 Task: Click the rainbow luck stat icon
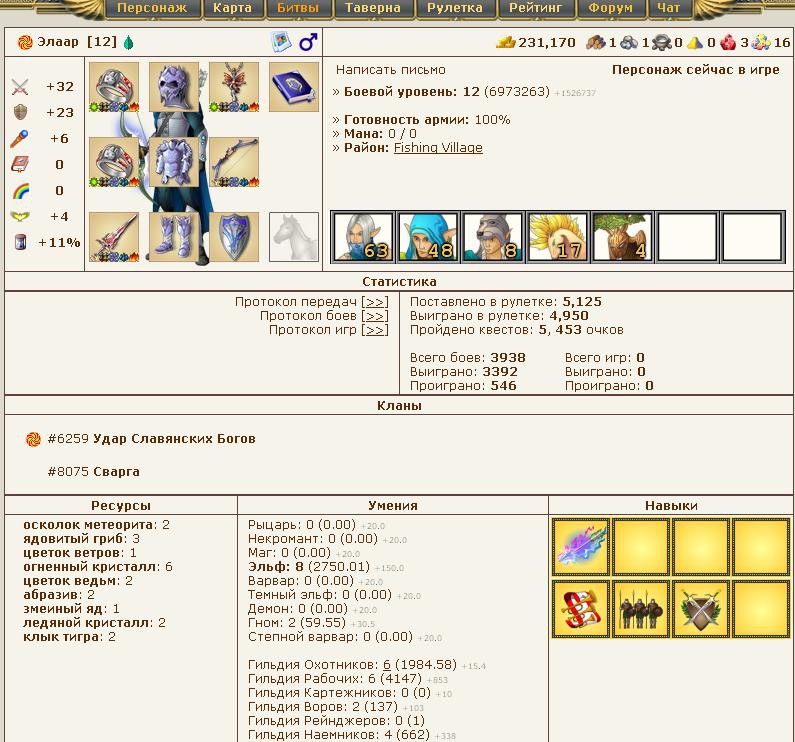[x=21, y=191]
